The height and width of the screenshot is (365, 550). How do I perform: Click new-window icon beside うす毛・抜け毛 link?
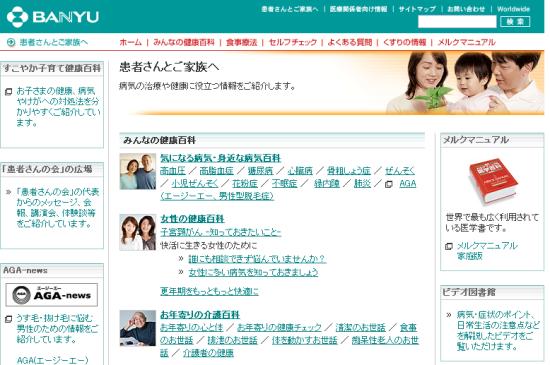pyautogui.click(x=8, y=319)
